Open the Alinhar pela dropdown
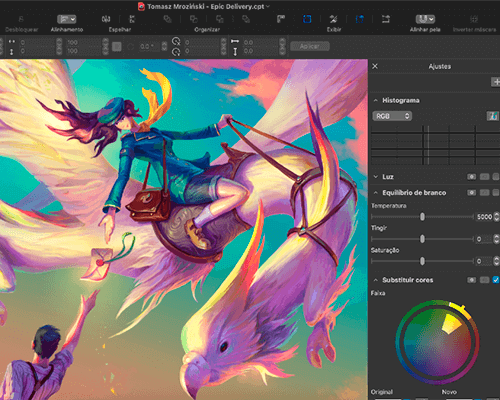This screenshot has height=400, width=500. click(425, 19)
